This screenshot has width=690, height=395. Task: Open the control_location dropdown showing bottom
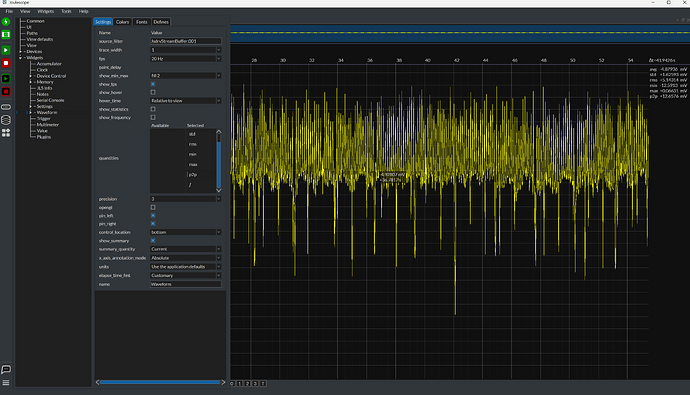point(185,232)
